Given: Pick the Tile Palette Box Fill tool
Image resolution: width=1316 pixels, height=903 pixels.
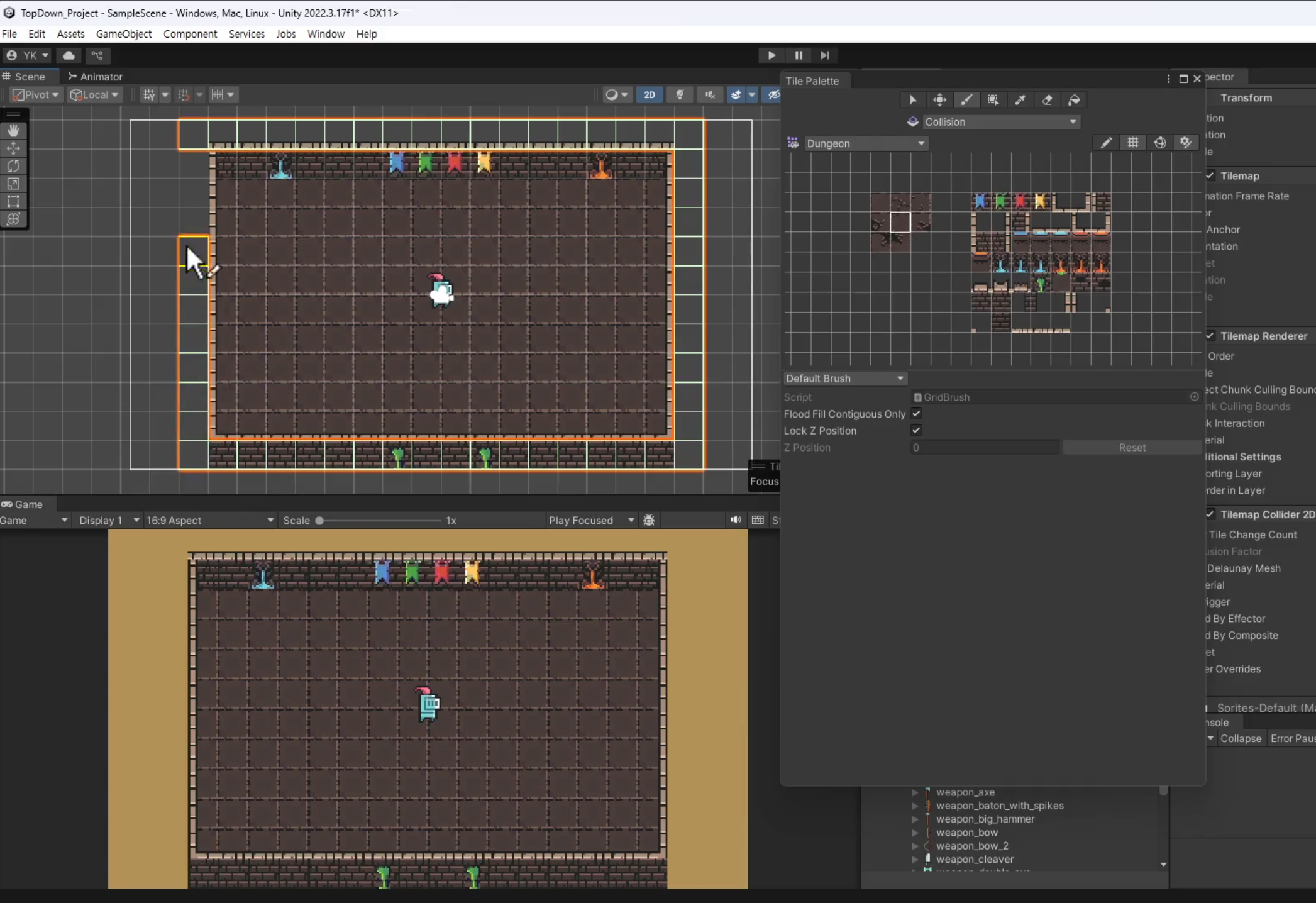Looking at the screenshot, I should tap(993, 100).
